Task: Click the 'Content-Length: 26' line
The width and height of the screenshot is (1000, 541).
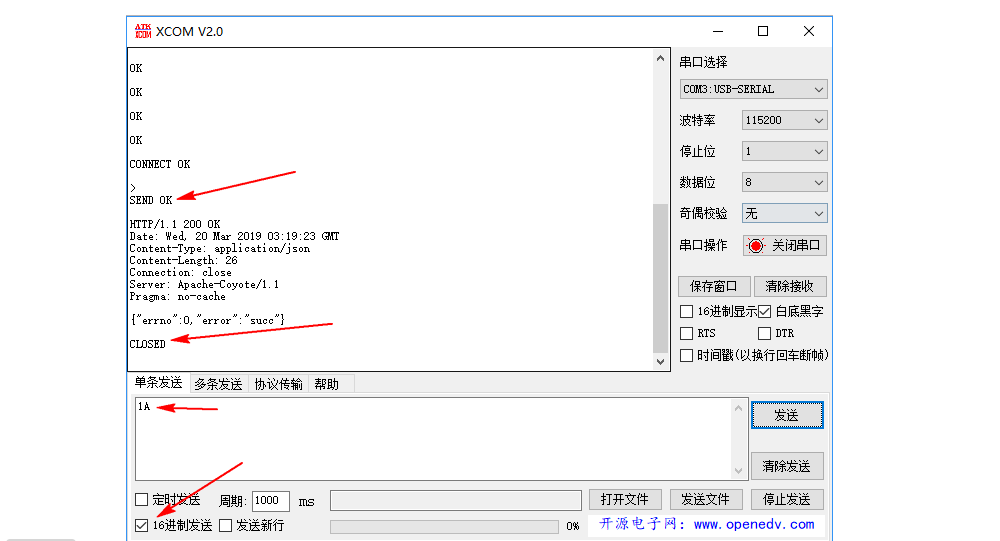Action: coord(183,260)
